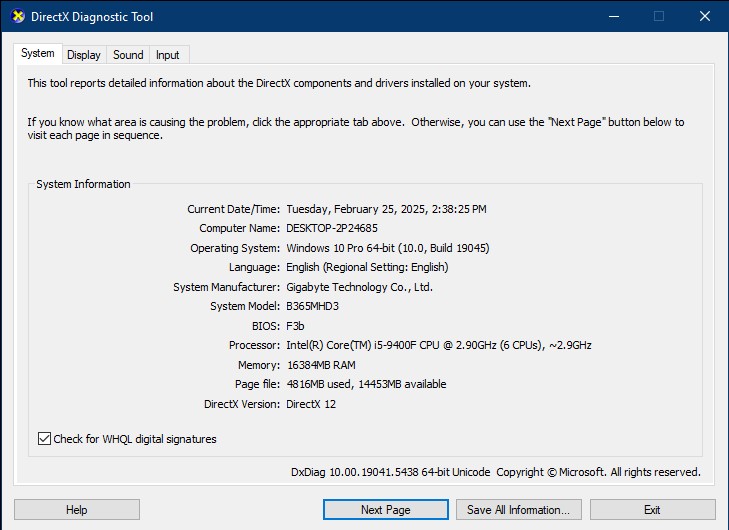Select the Input tab

(168, 55)
